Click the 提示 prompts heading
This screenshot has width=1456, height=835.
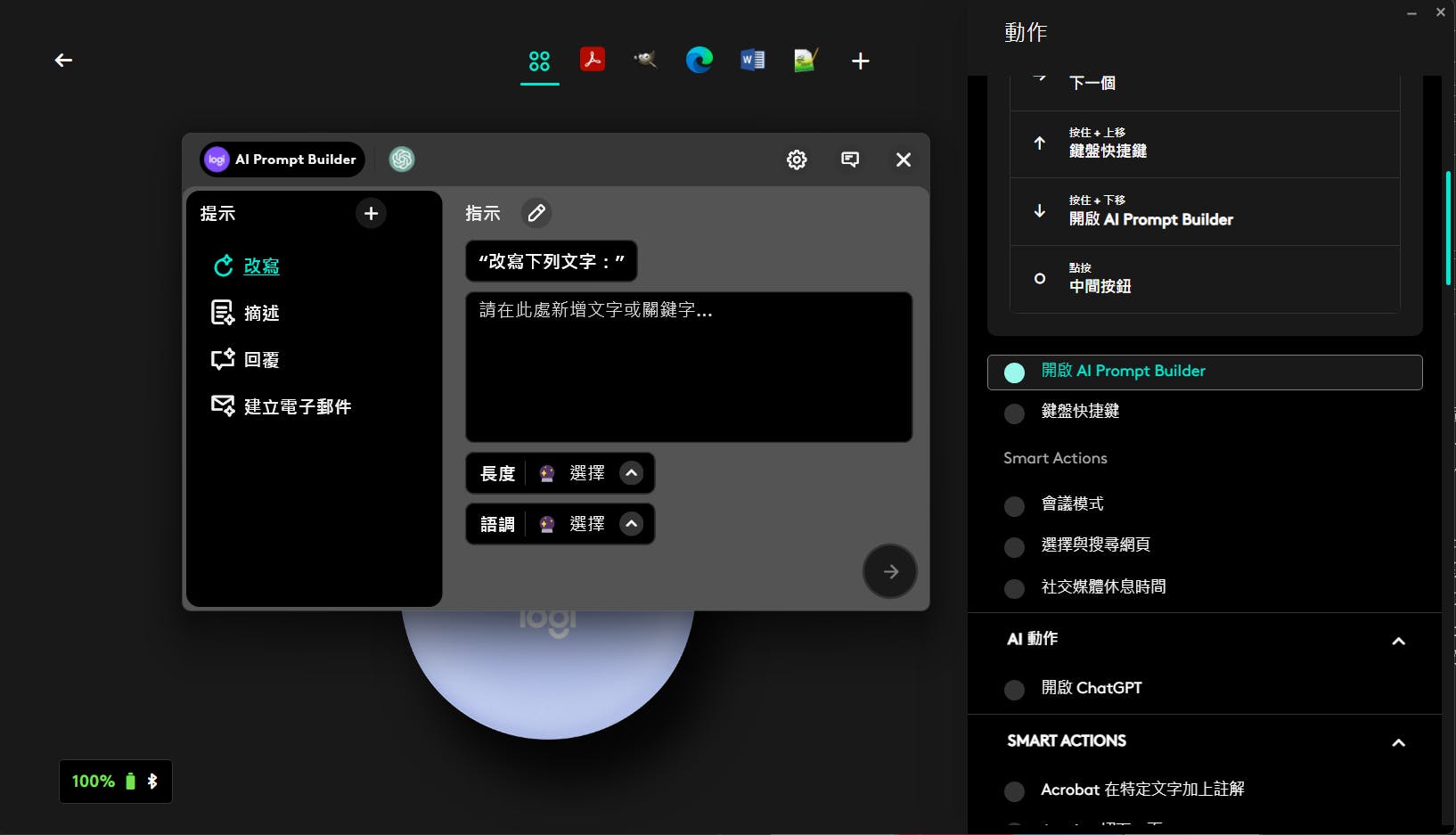pyautogui.click(x=217, y=213)
